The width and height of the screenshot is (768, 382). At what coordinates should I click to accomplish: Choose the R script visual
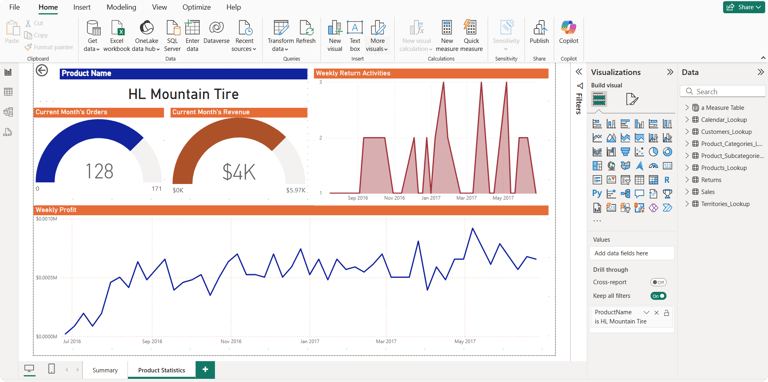[x=667, y=180]
